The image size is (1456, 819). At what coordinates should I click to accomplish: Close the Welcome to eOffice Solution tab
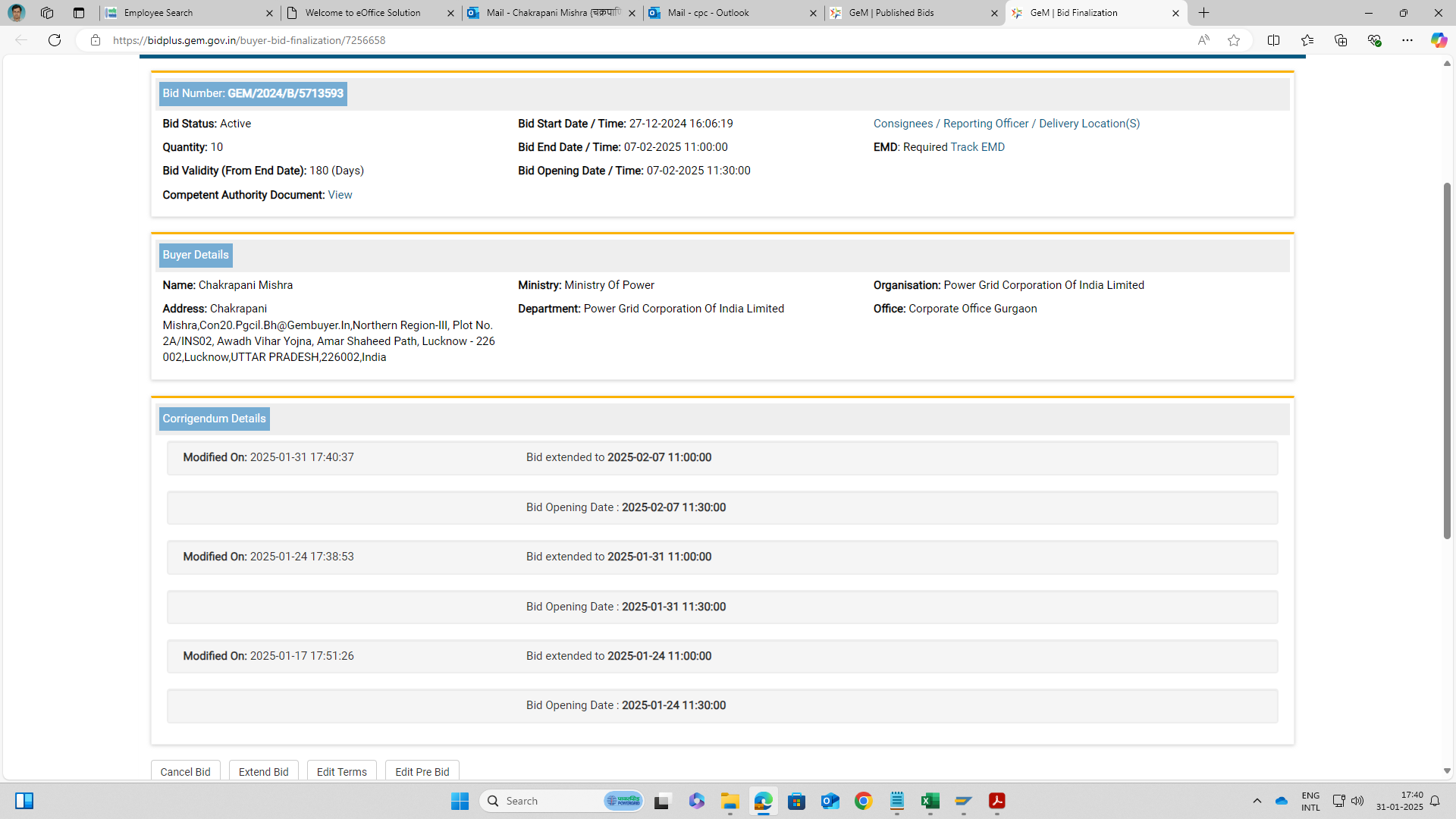[x=450, y=13]
